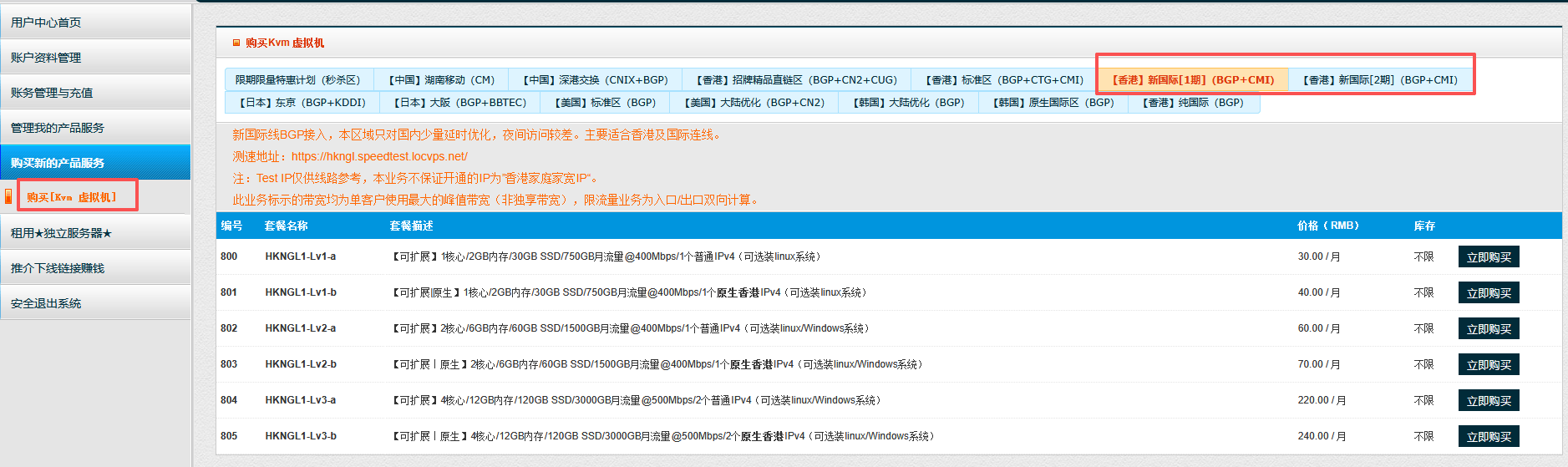Viewport: 1568px width, 467px height.
Task: Click the 220.00 / 月 price
Action: 1322,400
